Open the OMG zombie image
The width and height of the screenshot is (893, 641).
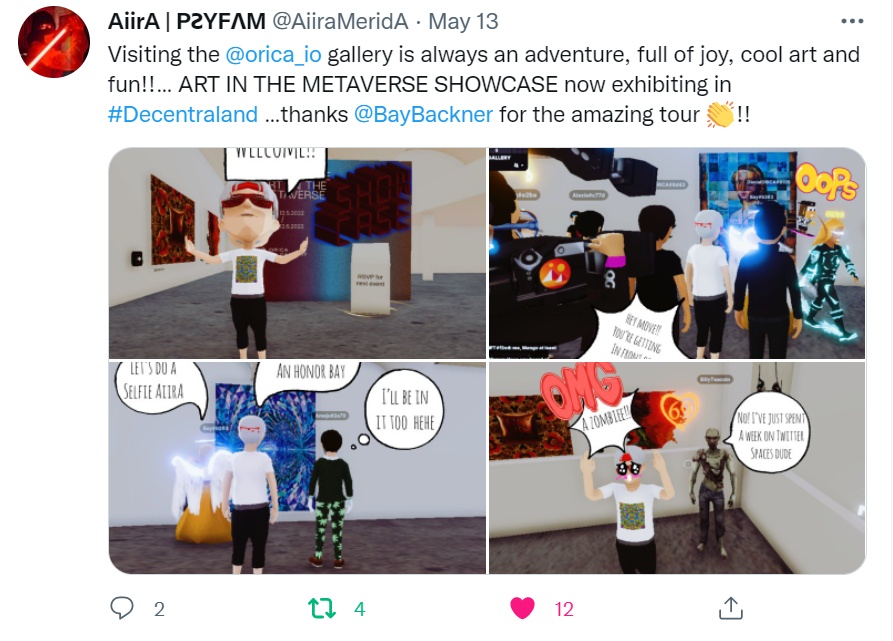pos(677,468)
